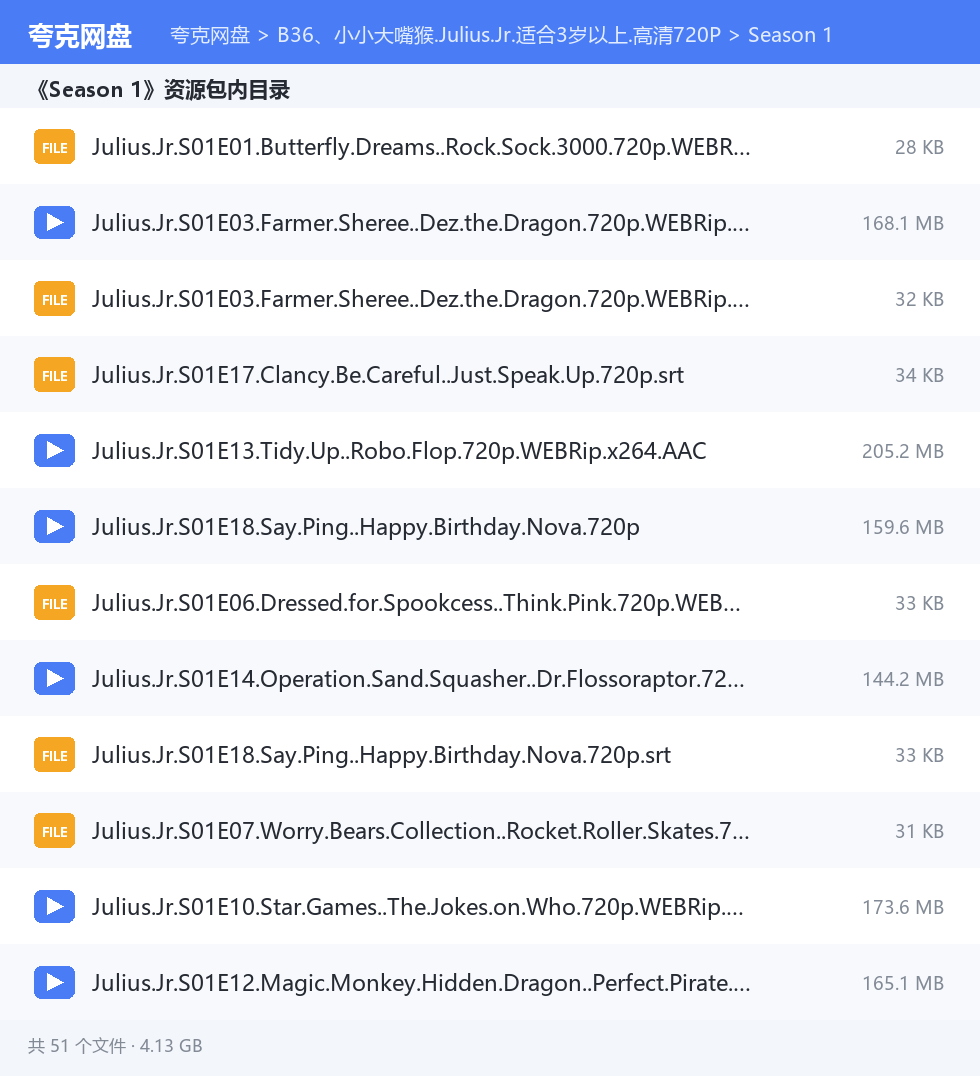Click the video icon for 159.6 MB Say Ping episode

[54, 527]
